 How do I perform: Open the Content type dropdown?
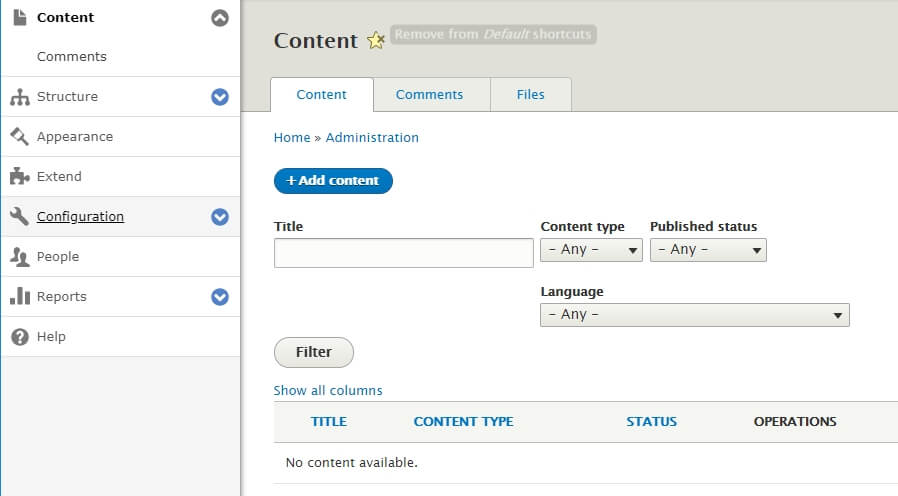point(591,250)
